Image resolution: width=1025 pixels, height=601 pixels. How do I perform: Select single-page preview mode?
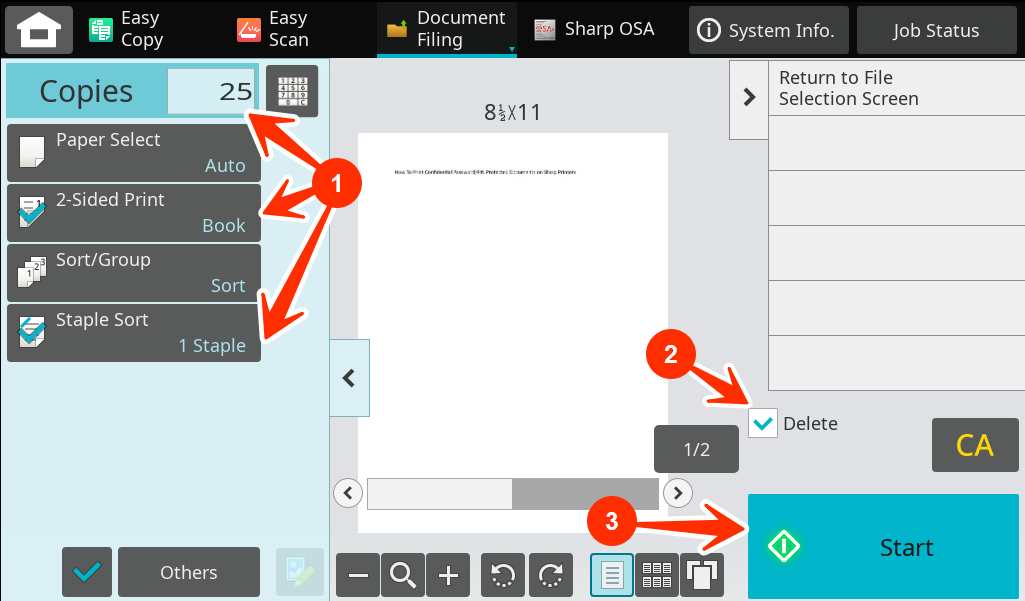(x=611, y=575)
